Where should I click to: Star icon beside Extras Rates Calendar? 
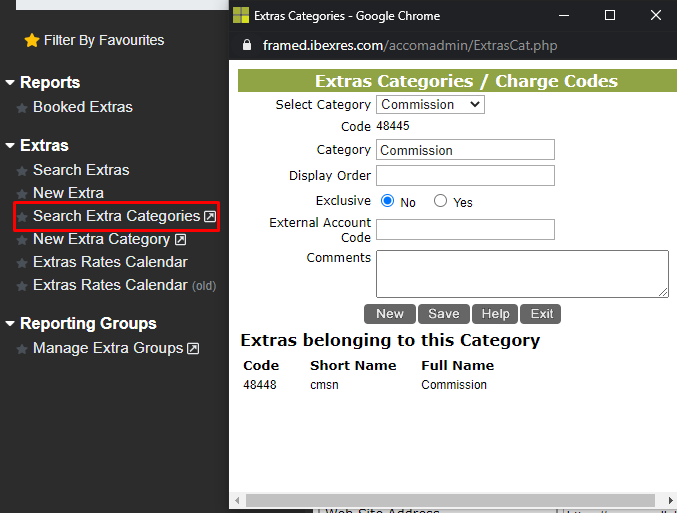tap(22, 263)
